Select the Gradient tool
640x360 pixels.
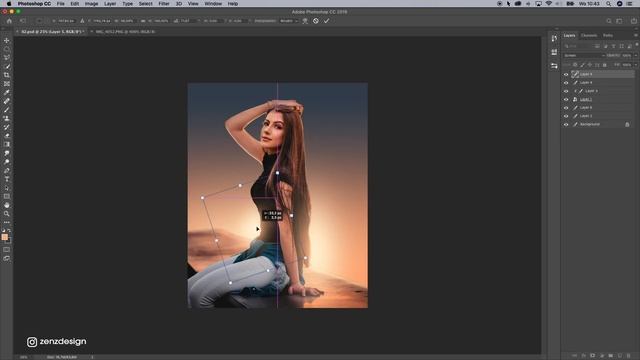[7, 144]
